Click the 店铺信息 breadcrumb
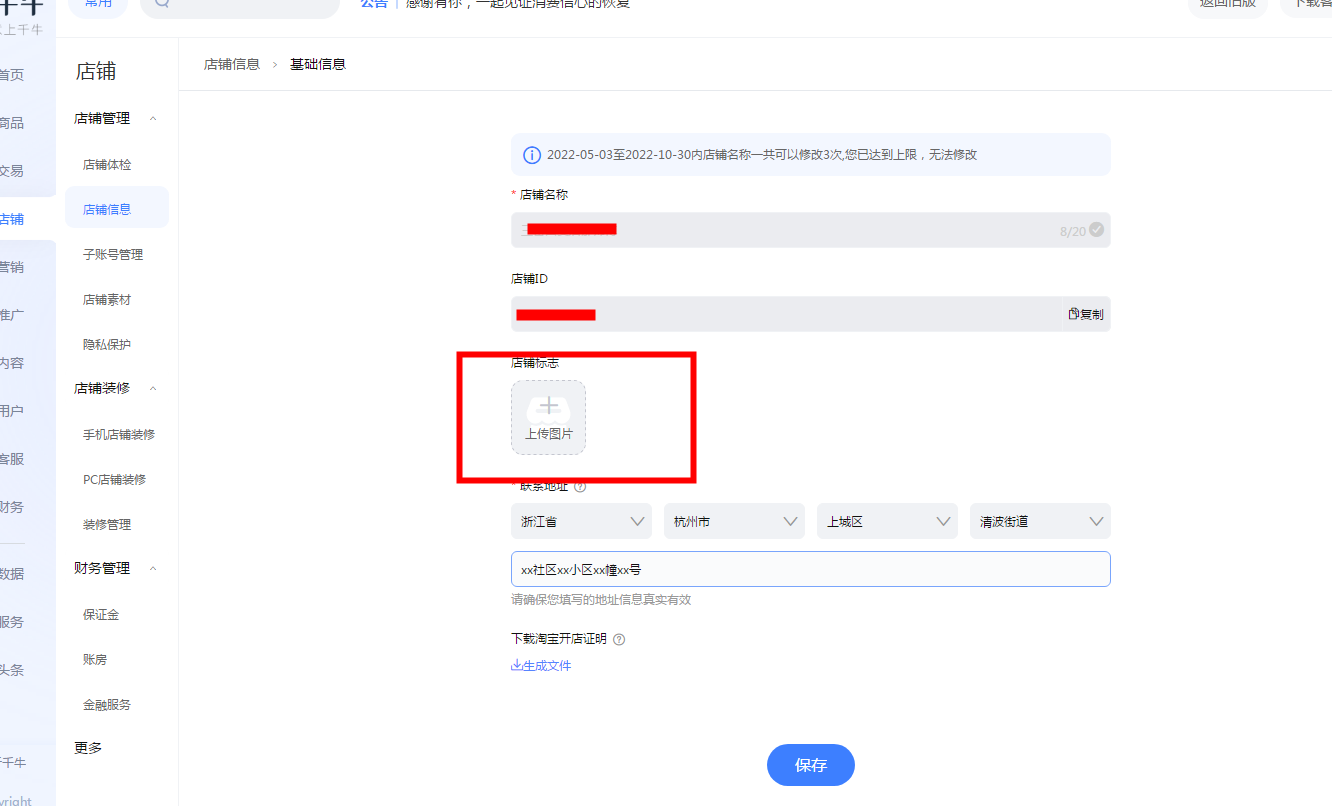This screenshot has width=1332, height=806. [x=232, y=64]
